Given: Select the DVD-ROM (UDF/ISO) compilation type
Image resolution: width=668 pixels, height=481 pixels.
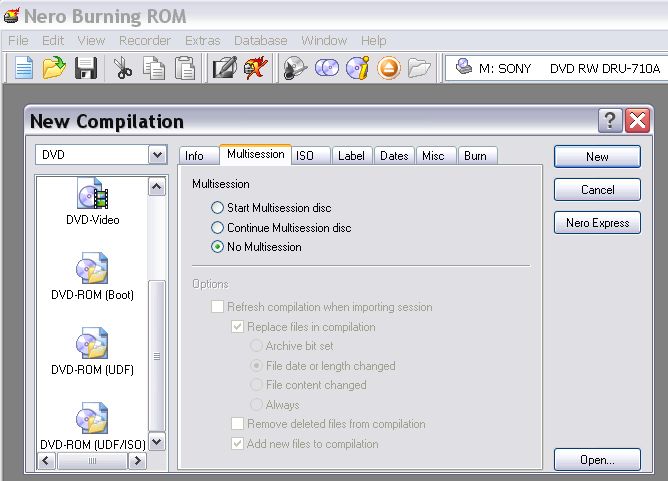Looking at the screenshot, I should tap(92, 426).
